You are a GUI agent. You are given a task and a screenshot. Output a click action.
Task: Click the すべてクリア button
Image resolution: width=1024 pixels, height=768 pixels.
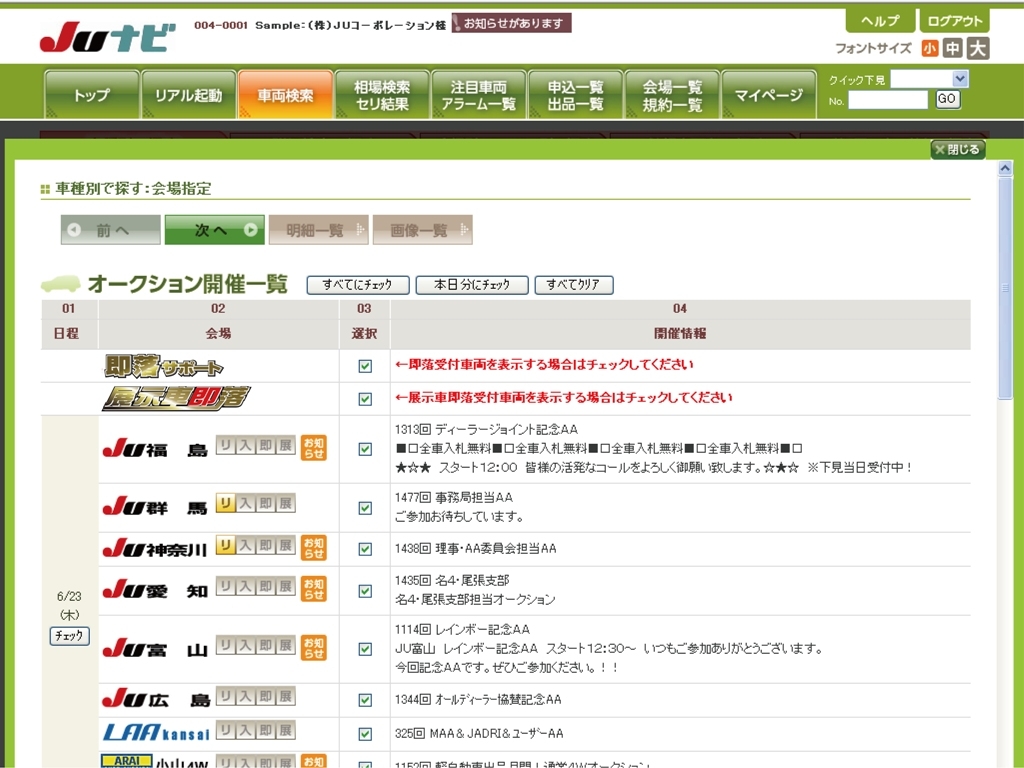574,285
